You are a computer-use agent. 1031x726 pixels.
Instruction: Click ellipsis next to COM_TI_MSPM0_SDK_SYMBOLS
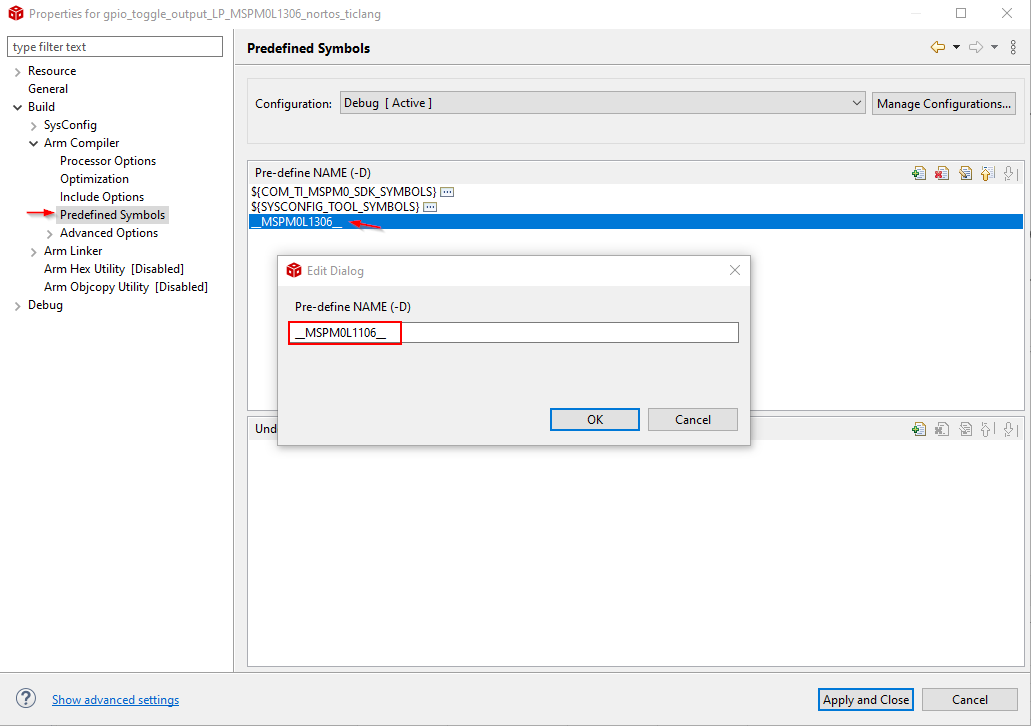pyautogui.click(x=447, y=191)
